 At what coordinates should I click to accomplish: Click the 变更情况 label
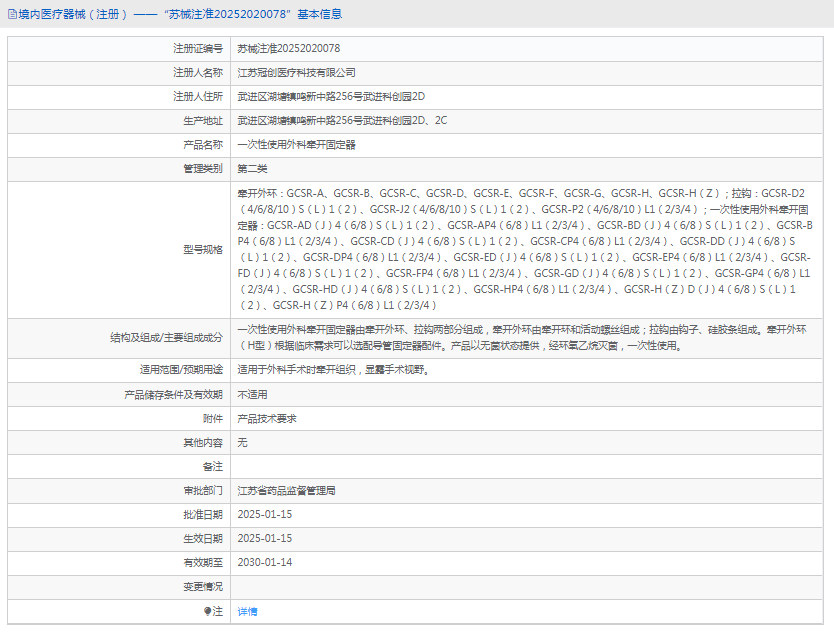click(x=203, y=586)
